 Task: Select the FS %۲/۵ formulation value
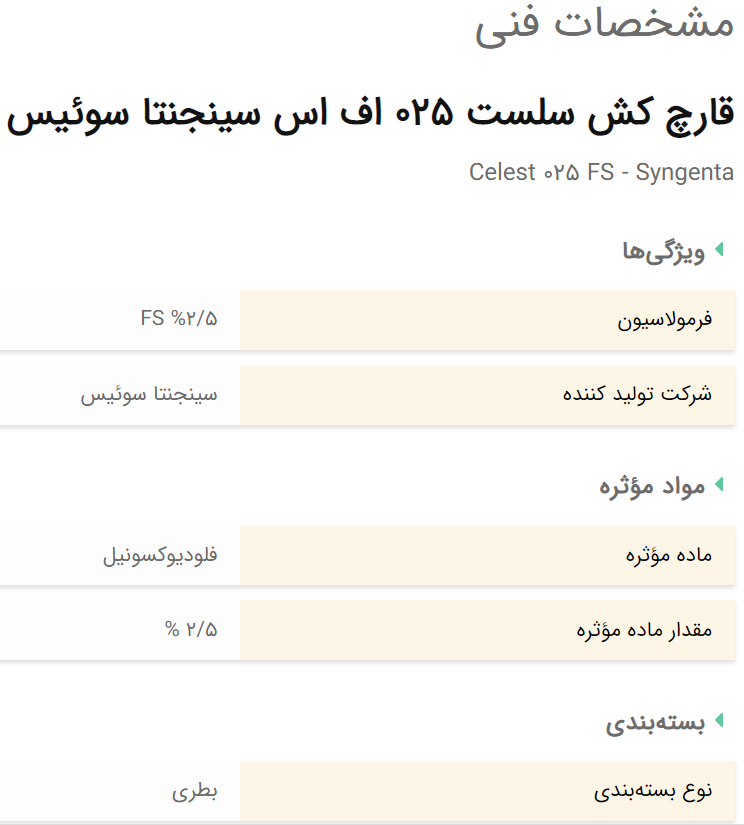[x=179, y=318]
